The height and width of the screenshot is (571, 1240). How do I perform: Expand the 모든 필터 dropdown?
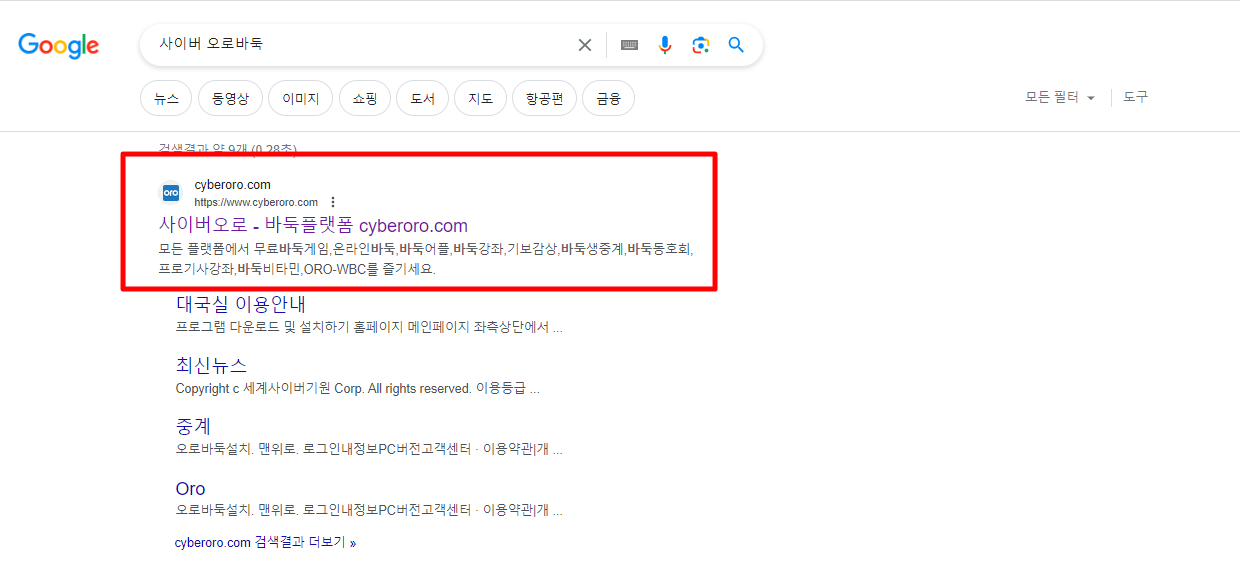click(x=1060, y=98)
